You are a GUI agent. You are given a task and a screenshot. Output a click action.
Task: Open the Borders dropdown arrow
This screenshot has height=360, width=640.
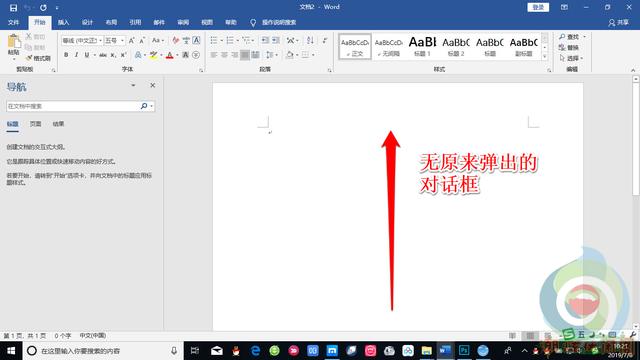(x=313, y=55)
